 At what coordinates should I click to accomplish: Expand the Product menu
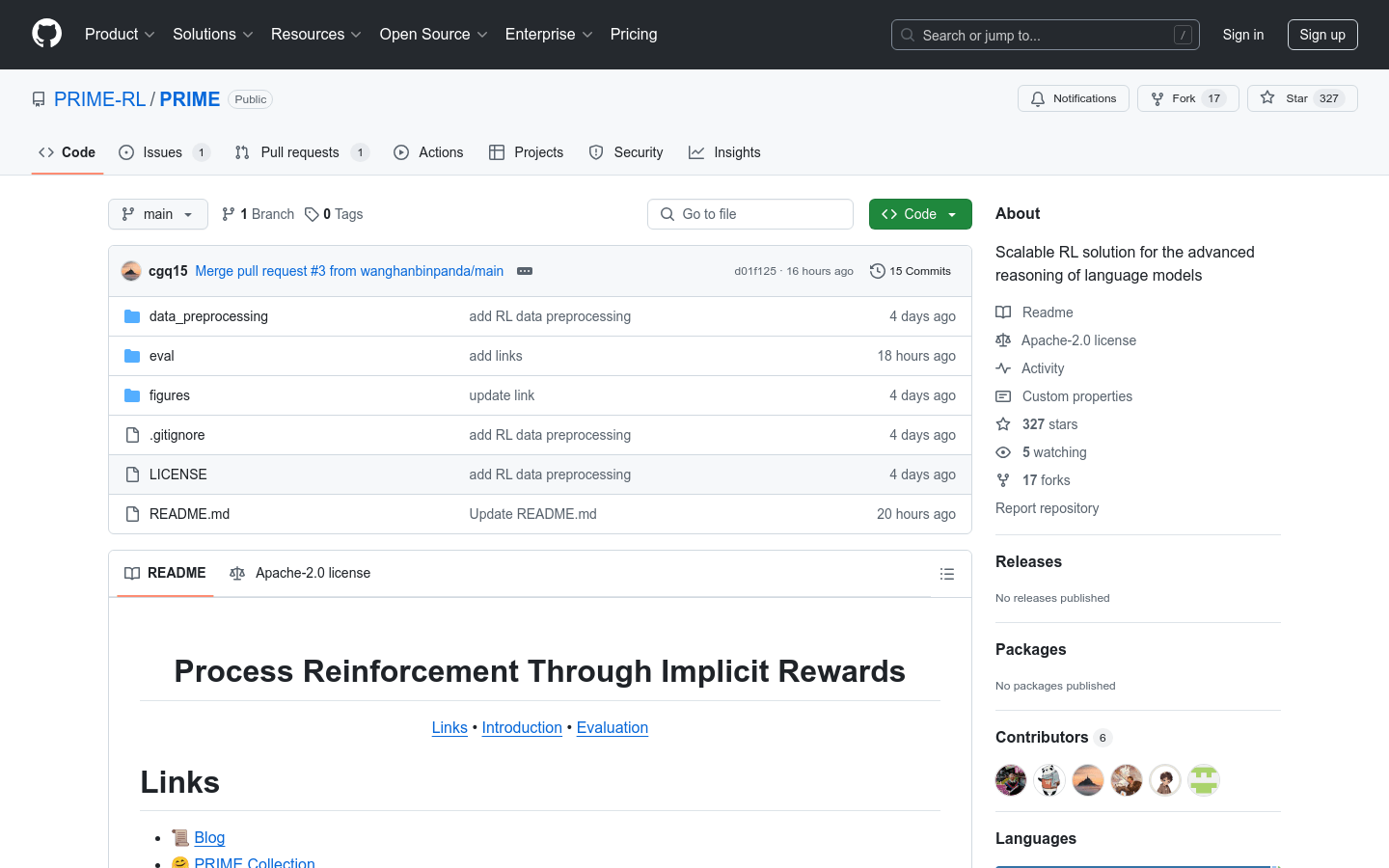pyautogui.click(x=120, y=34)
